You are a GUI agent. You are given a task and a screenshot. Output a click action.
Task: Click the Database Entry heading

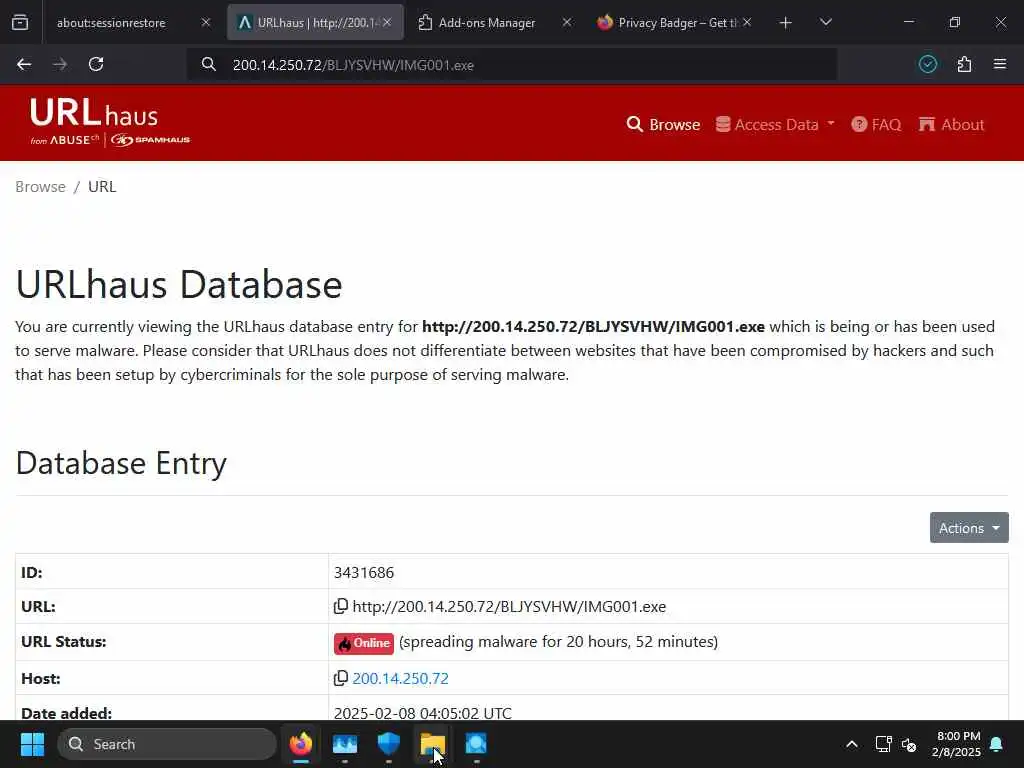click(121, 463)
